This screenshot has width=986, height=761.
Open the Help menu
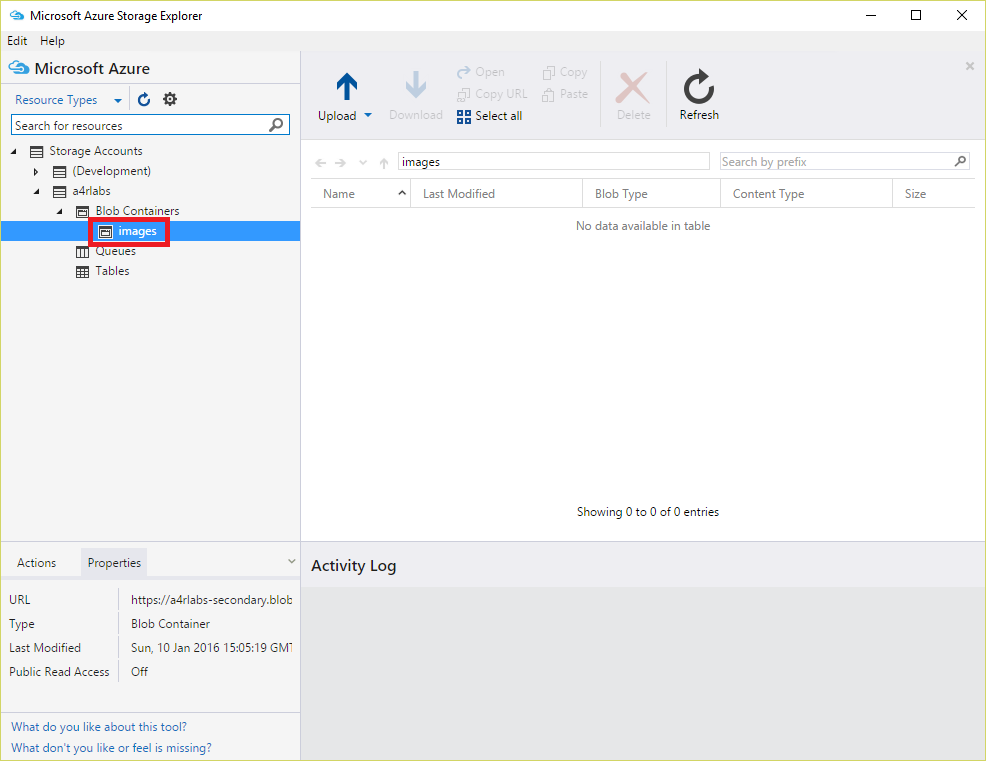click(x=52, y=41)
